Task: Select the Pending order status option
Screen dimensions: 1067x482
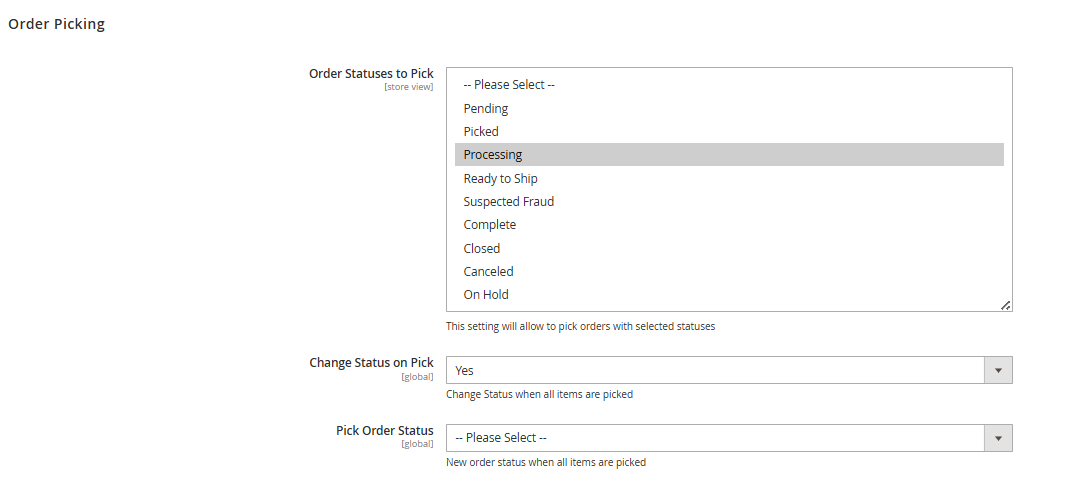Action: click(x=486, y=108)
